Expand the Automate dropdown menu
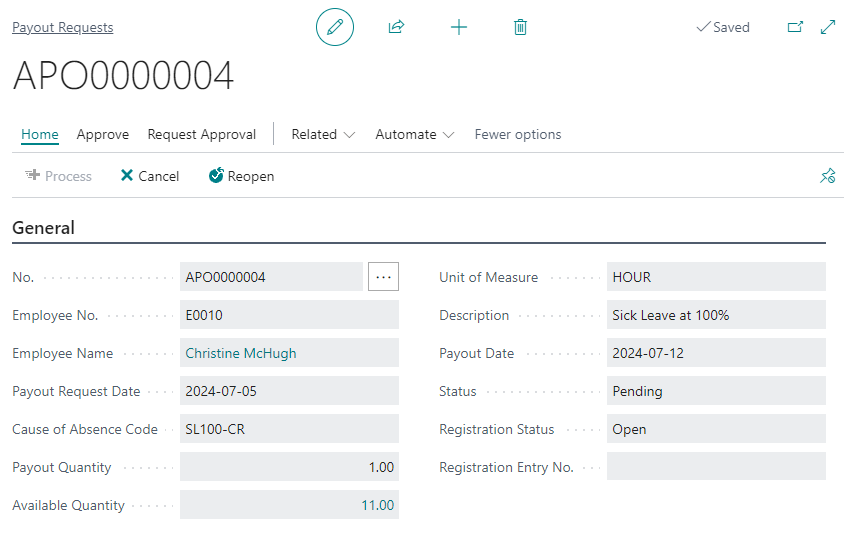 click(x=414, y=134)
